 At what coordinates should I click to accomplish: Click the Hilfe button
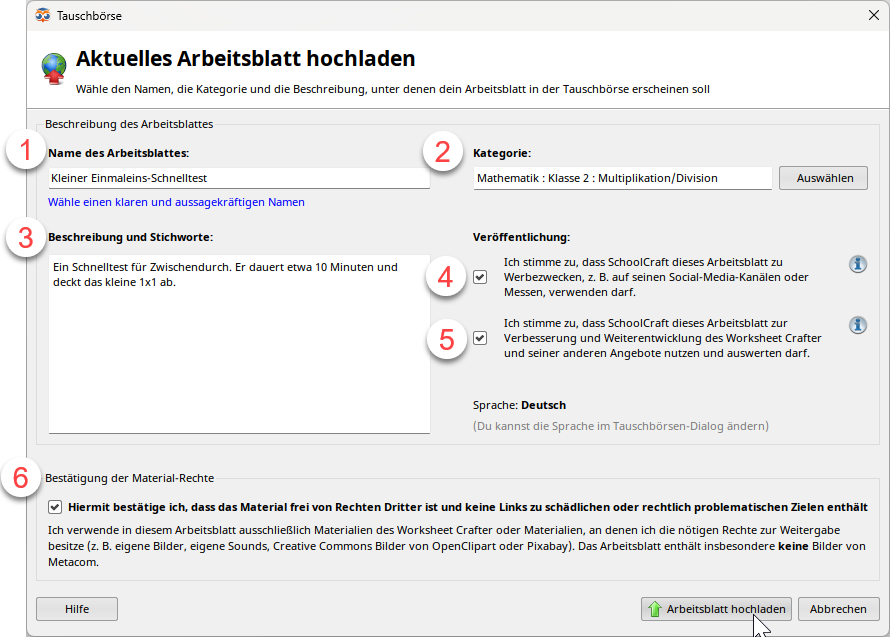point(76,608)
